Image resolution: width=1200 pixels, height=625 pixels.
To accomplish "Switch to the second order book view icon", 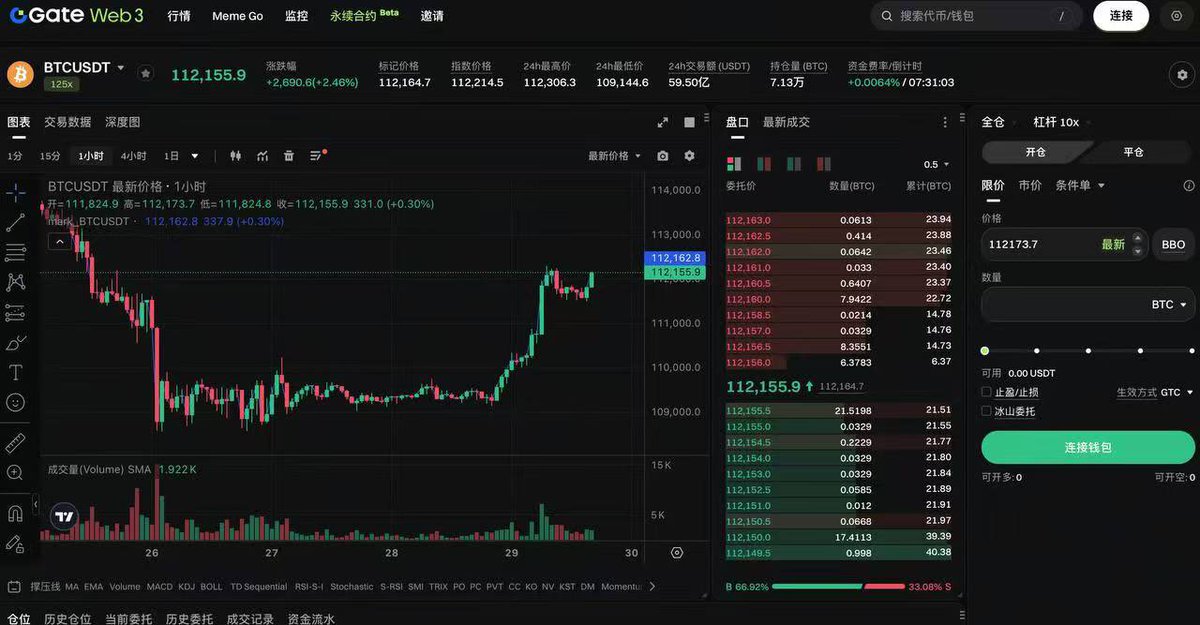I will click(x=764, y=164).
